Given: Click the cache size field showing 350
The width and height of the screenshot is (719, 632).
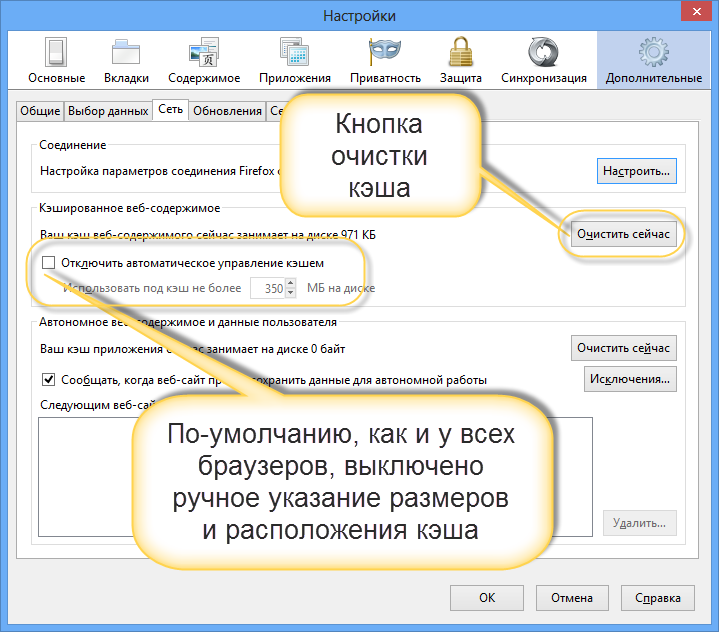Looking at the screenshot, I should (x=268, y=288).
